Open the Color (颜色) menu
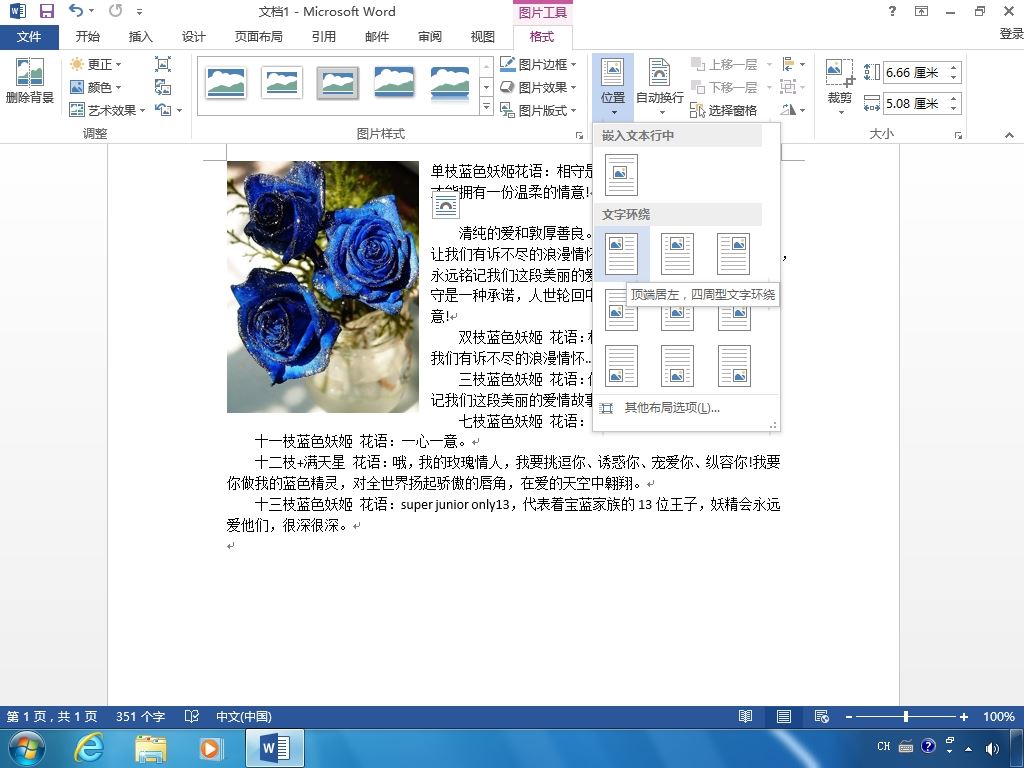Viewport: 1024px width, 768px height. (x=96, y=87)
